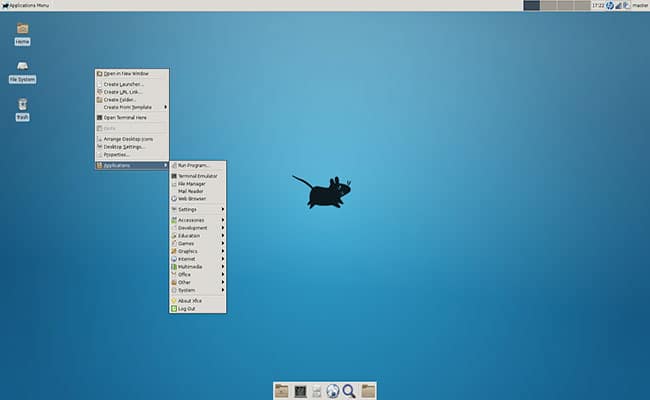Open File Manager from submenu
This screenshot has width=650, height=400.
tap(198, 184)
